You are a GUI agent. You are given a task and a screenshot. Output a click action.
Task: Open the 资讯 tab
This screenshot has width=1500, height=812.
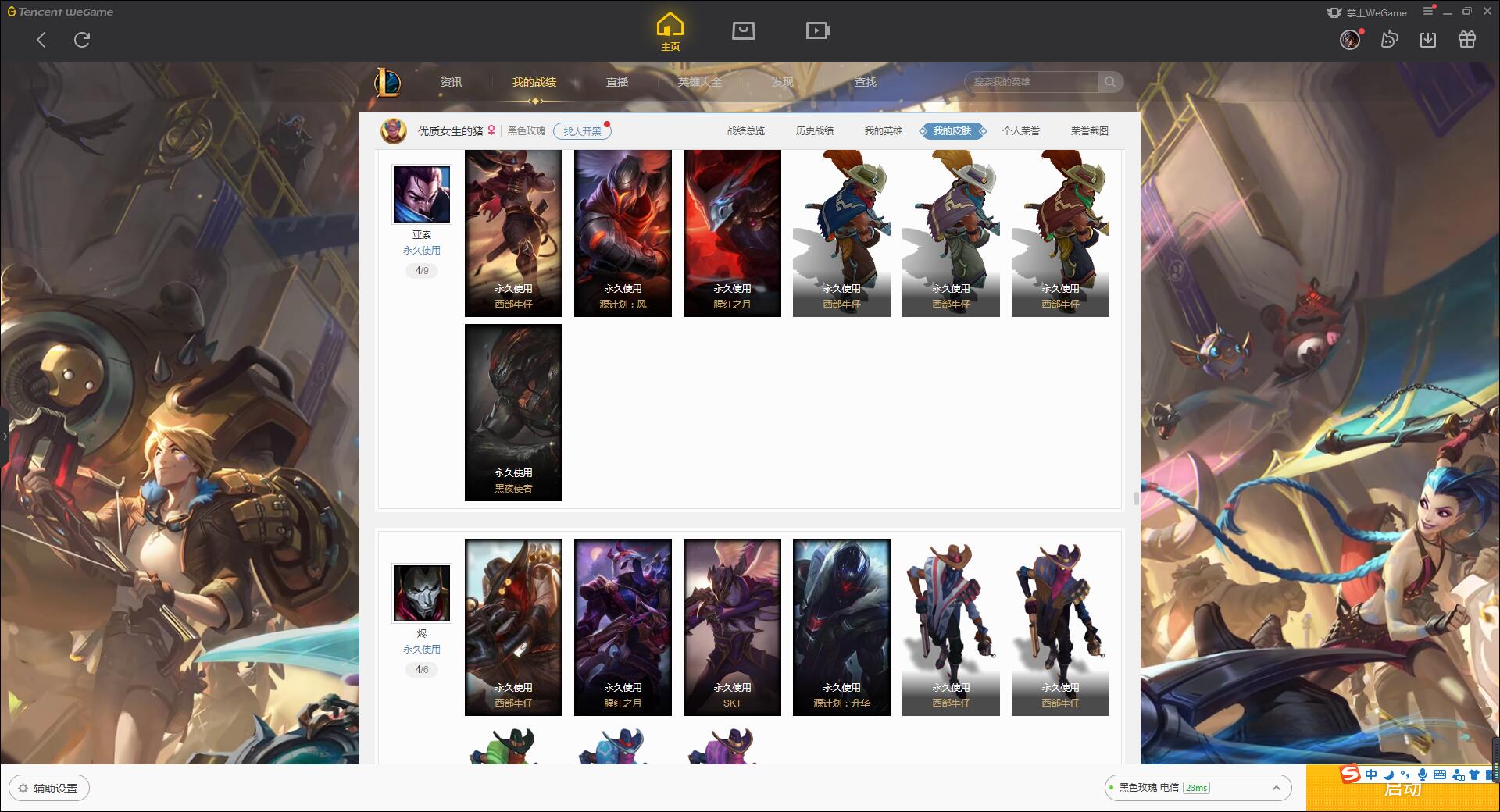[451, 82]
